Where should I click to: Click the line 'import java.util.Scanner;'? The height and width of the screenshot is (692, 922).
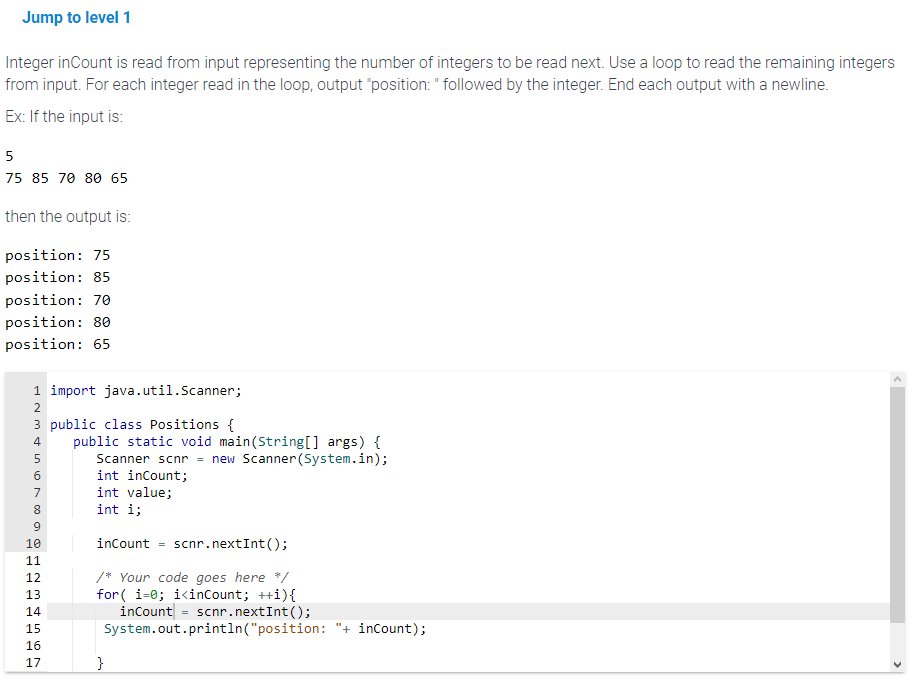coord(146,390)
